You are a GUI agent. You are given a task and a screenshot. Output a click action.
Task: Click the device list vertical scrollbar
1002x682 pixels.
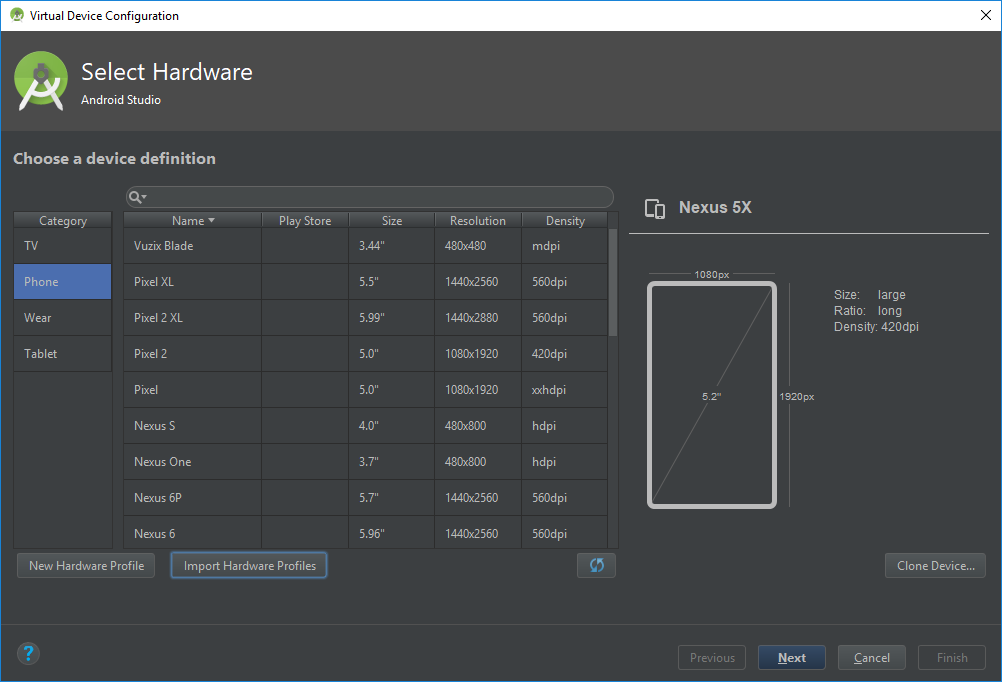pyautogui.click(x=613, y=283)
